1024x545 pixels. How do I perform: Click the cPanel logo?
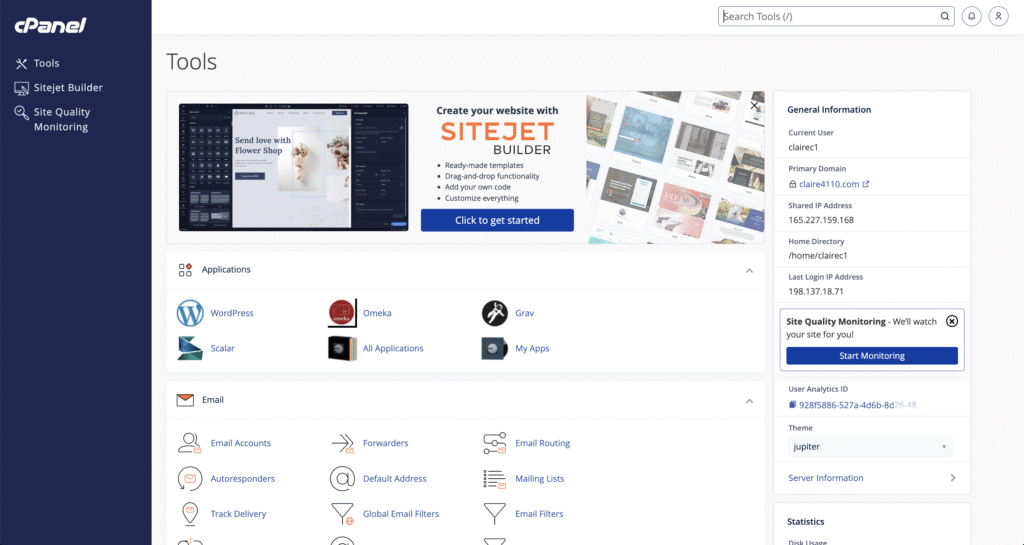[50, 25]
